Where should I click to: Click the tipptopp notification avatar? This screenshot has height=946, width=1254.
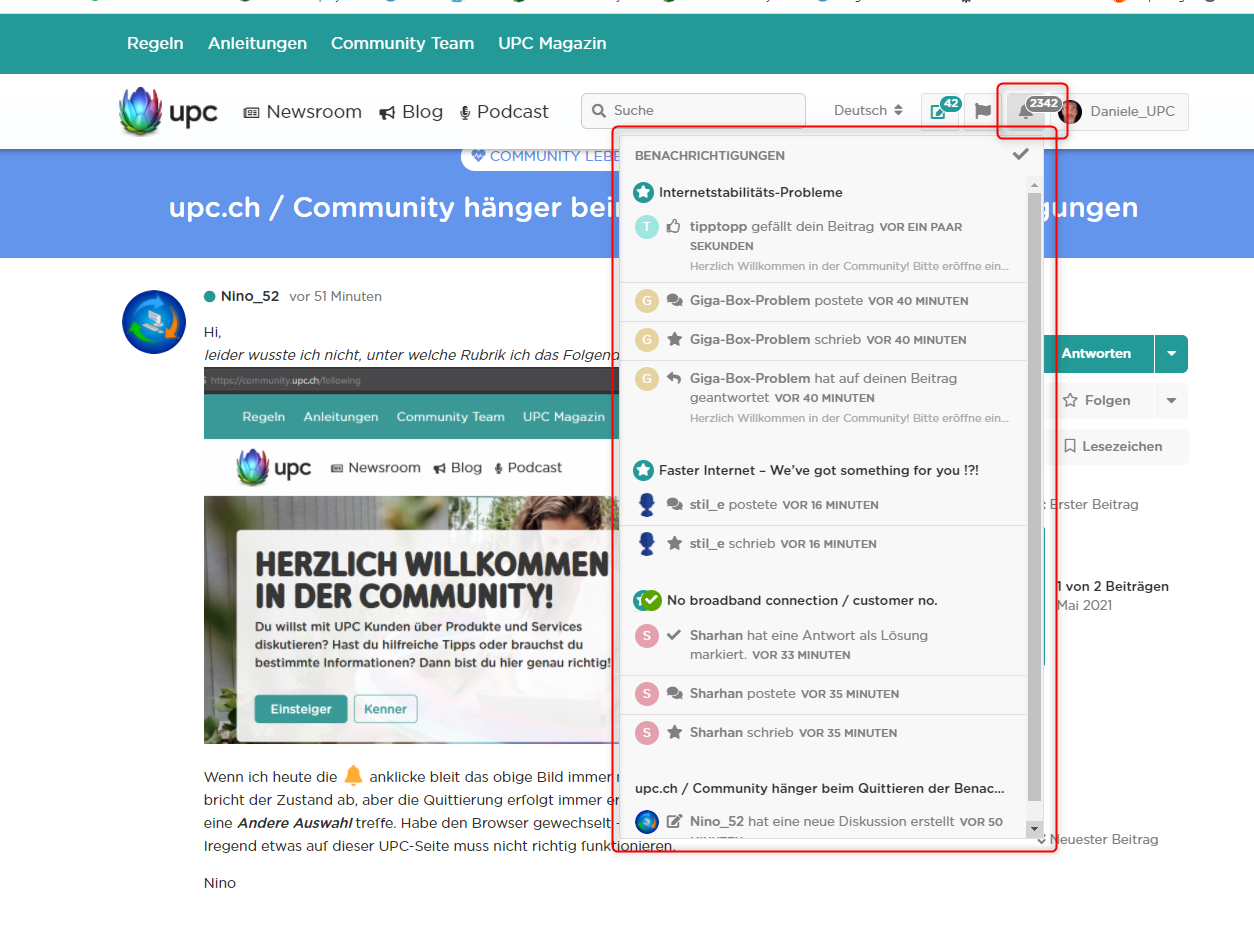[x=647, y=227]
